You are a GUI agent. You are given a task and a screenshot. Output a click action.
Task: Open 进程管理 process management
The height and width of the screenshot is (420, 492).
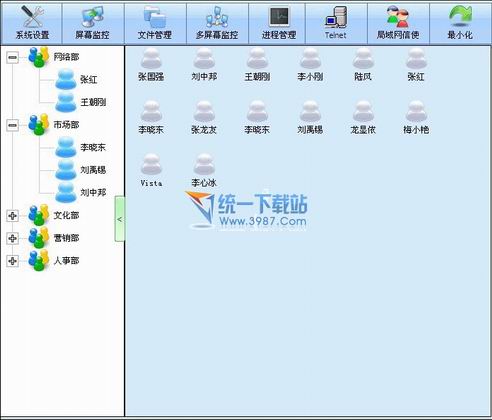click(x=279, y=23)
